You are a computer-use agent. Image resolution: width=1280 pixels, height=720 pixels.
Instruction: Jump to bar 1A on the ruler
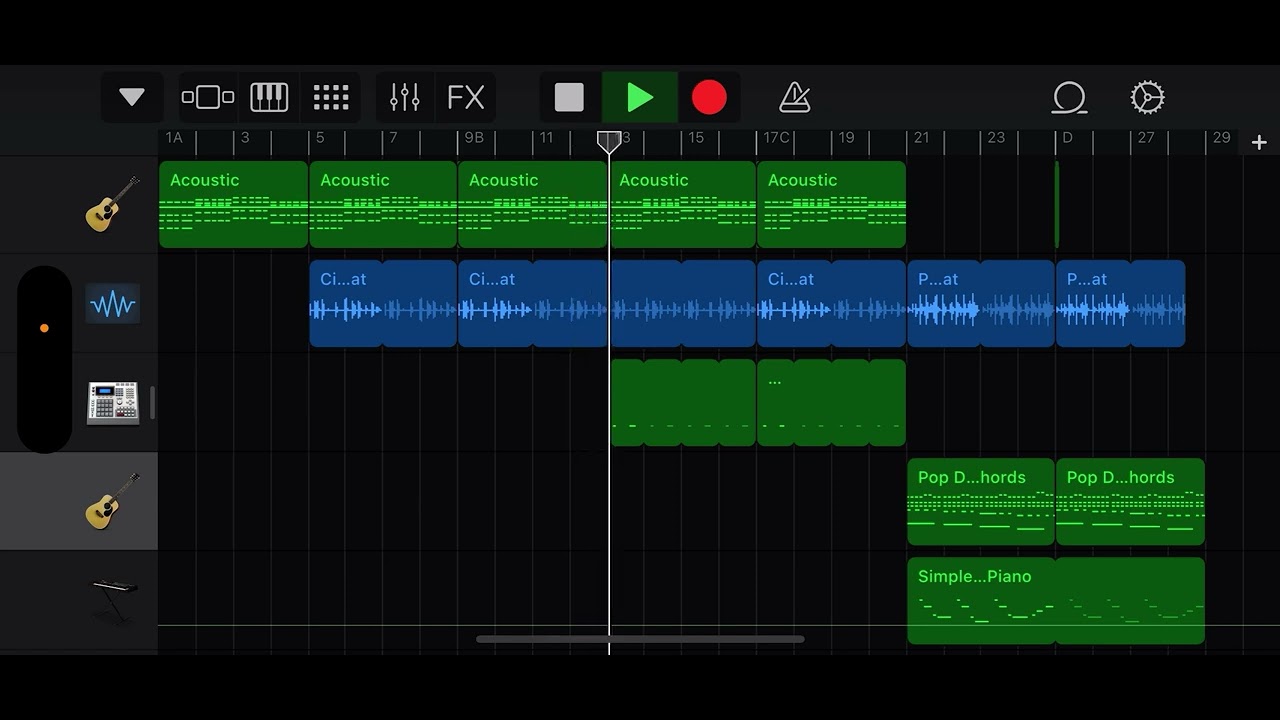coord(174,138)
